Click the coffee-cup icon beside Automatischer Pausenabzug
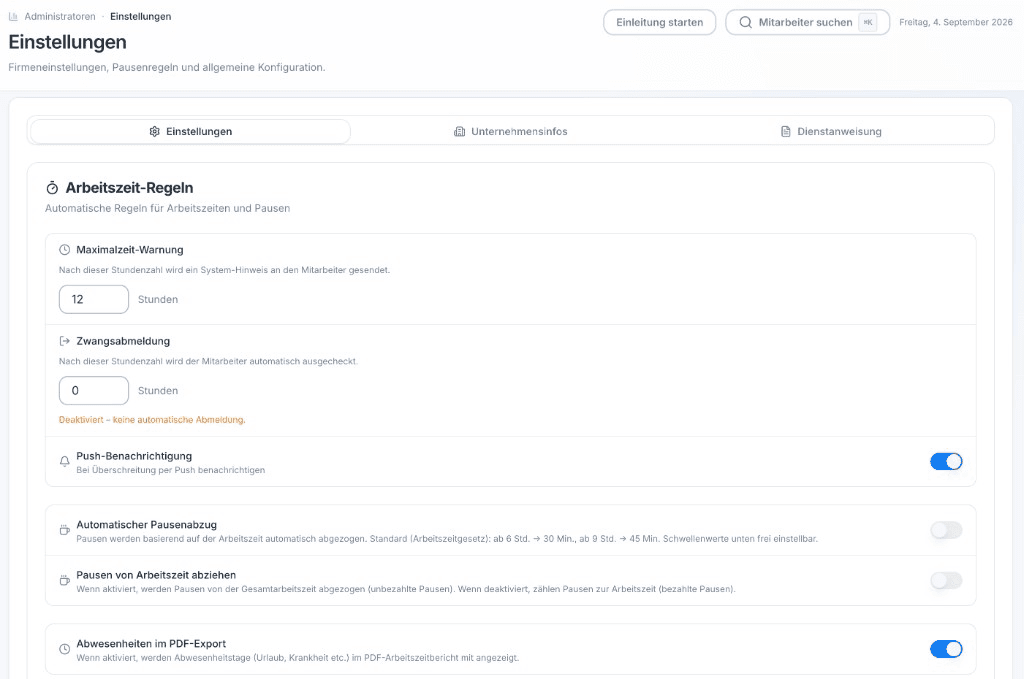 click(x=65, y=530)
